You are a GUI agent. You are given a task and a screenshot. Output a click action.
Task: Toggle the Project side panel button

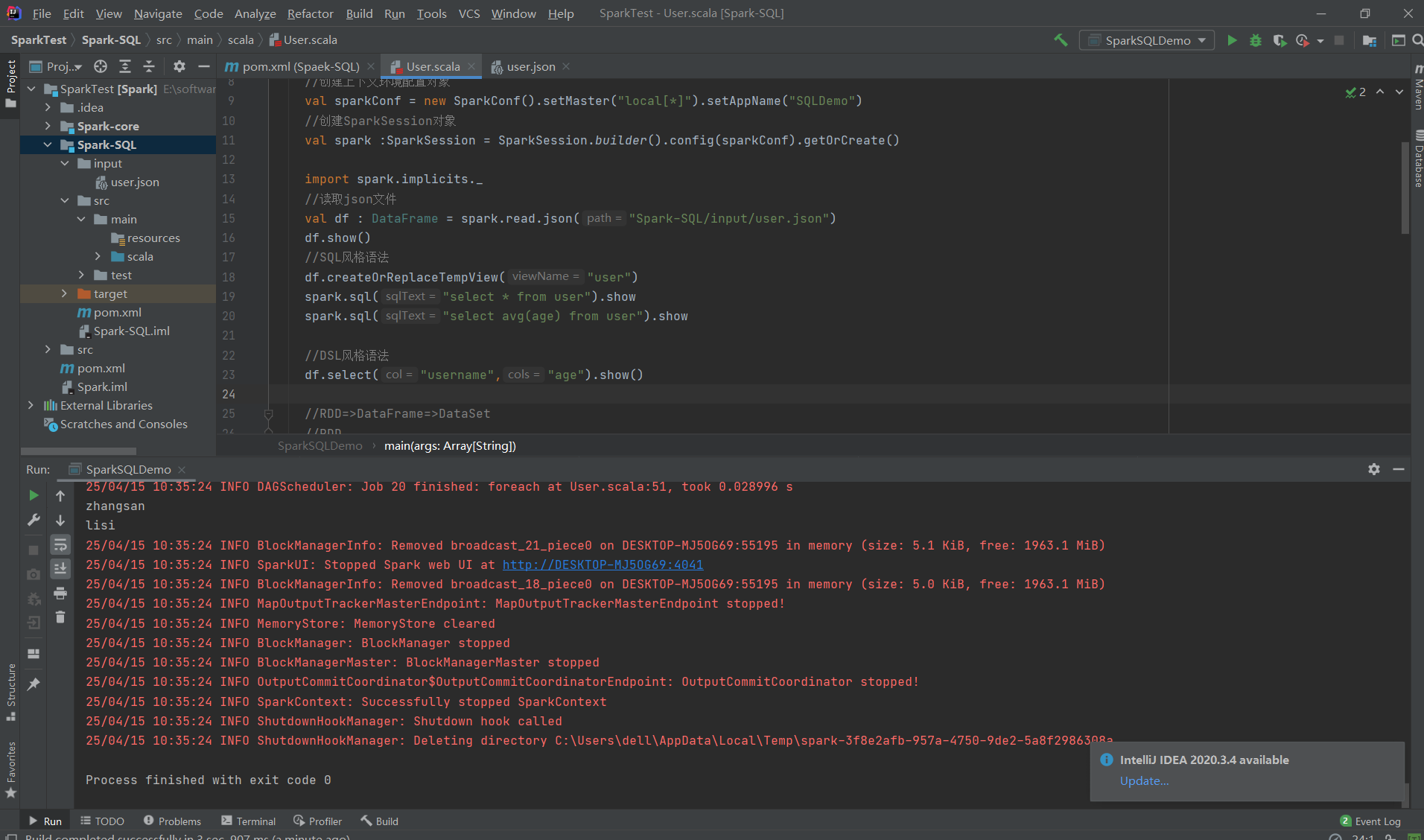click(10, 83)
